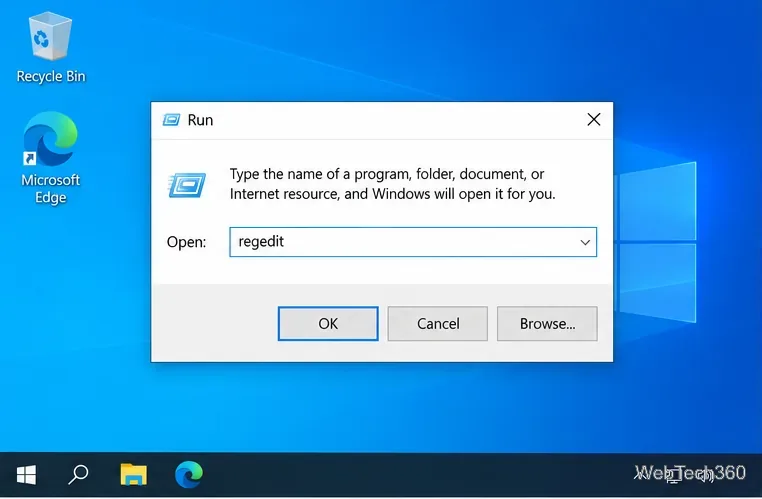Select the Microsoft Edge desktop shortcut

[50, 158]
